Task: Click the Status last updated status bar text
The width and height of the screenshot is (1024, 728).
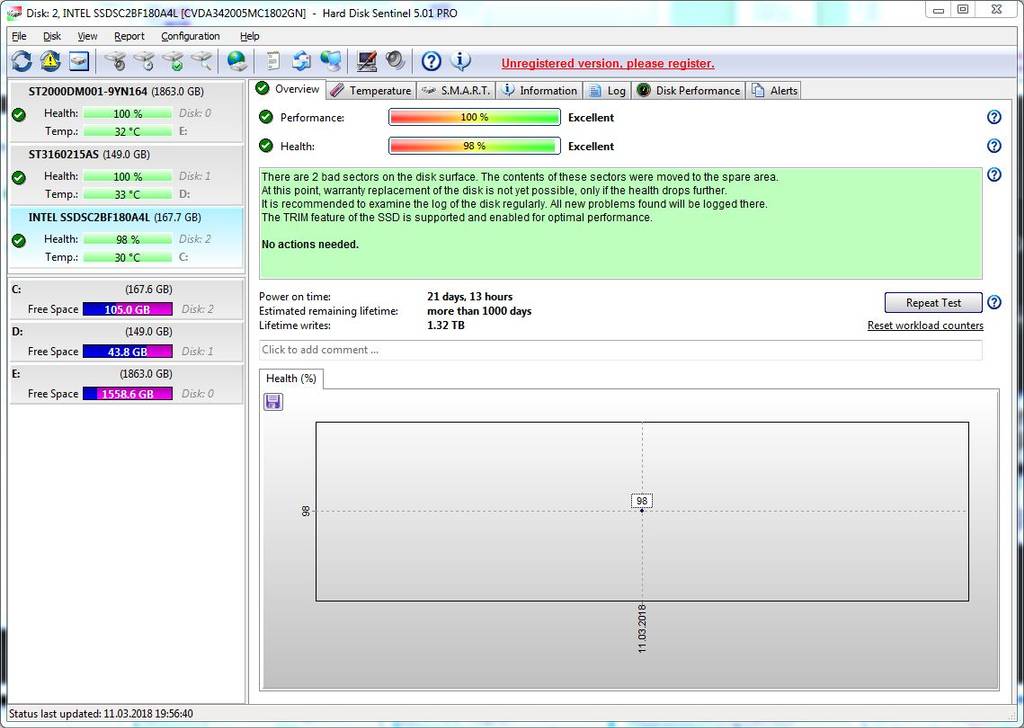Action: point(101,714)
